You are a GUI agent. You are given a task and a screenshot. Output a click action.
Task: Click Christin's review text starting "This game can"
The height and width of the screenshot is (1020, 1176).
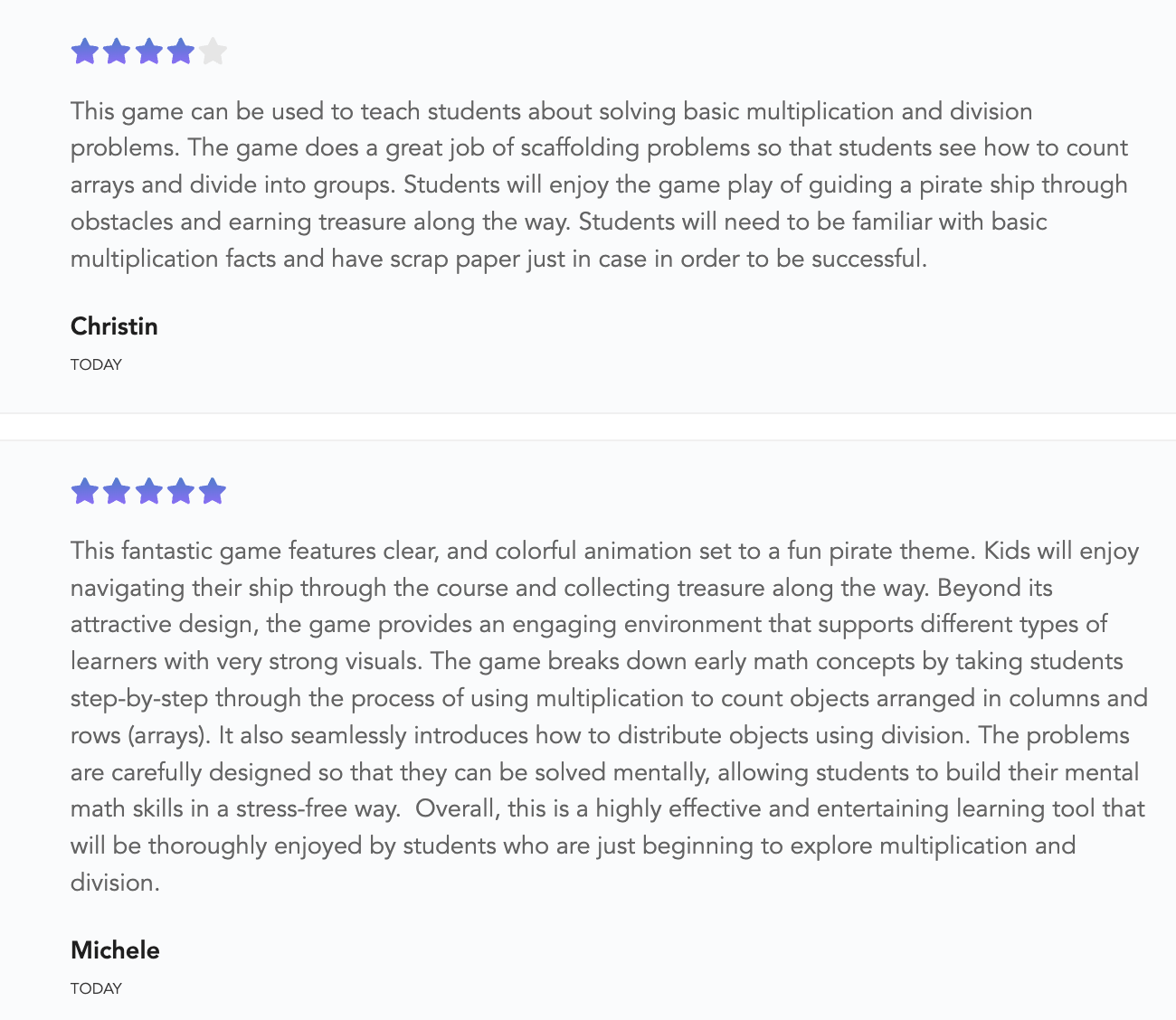click(551, 112)
